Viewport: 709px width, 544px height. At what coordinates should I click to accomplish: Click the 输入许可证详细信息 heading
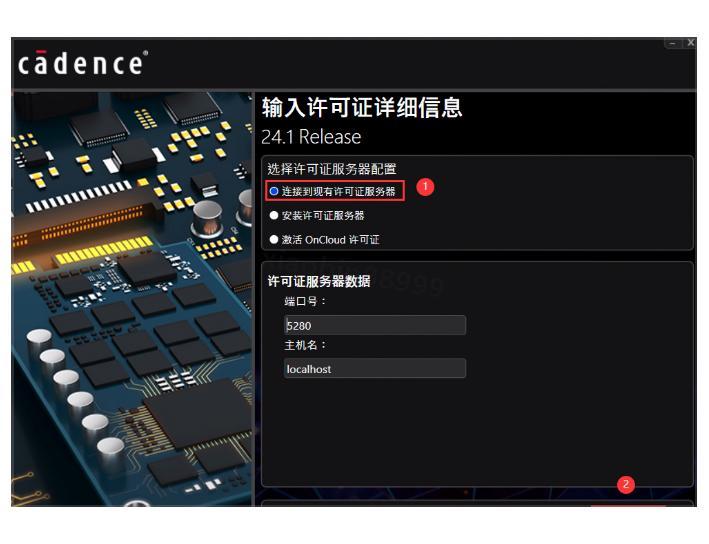(362, 108)
